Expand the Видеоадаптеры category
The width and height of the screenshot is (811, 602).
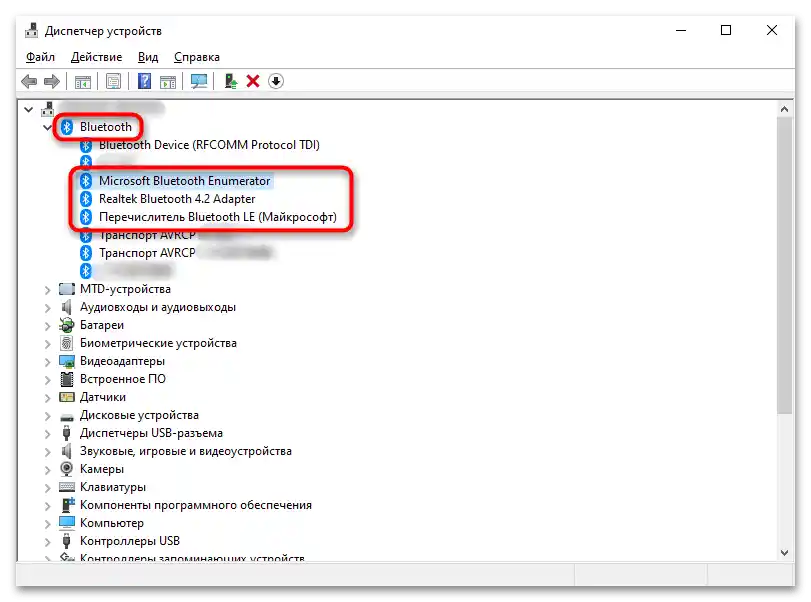48,362
